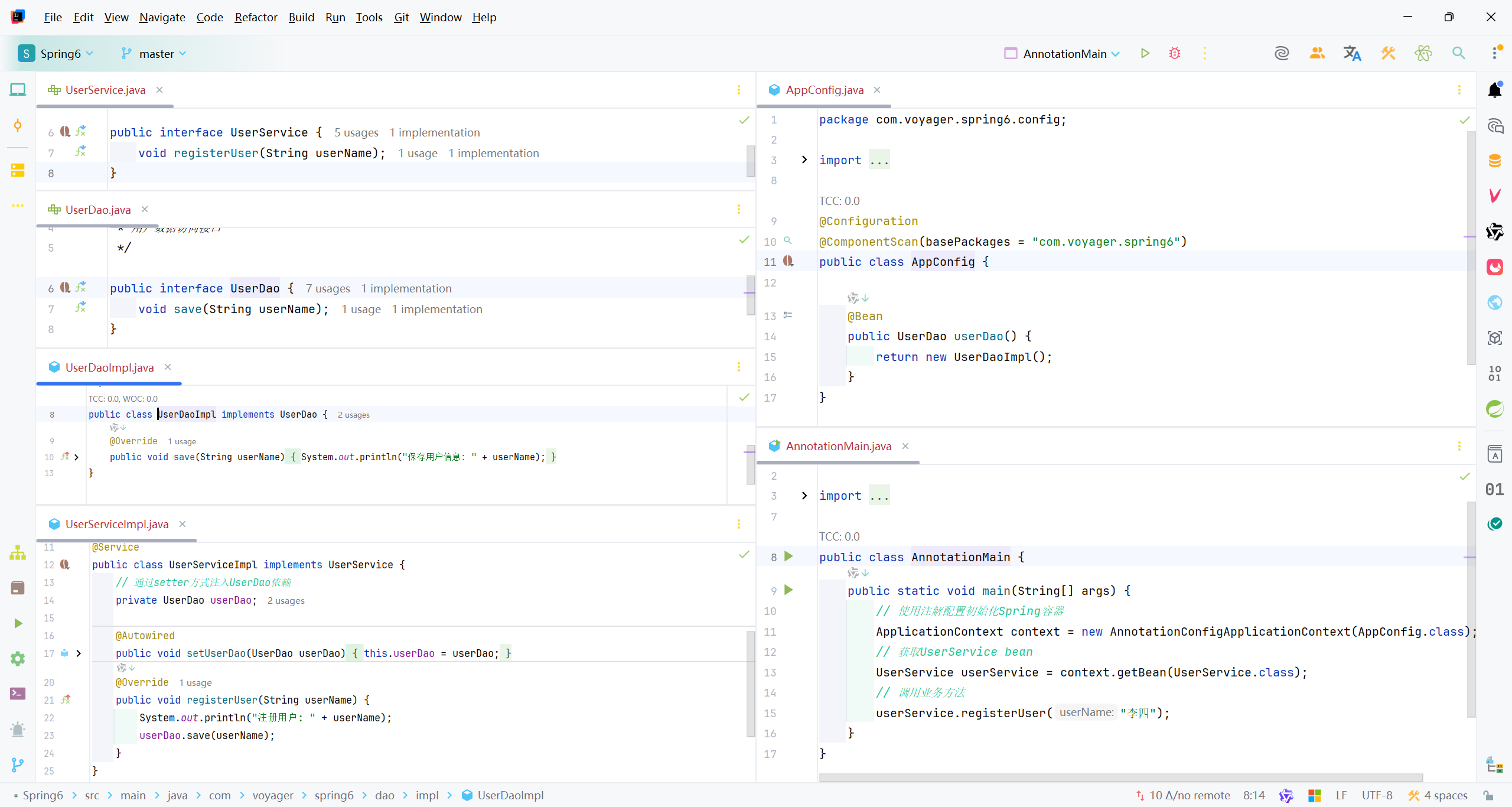
Task: Toggle the read-only lock icon in status bar
Action: (1488, 795)
